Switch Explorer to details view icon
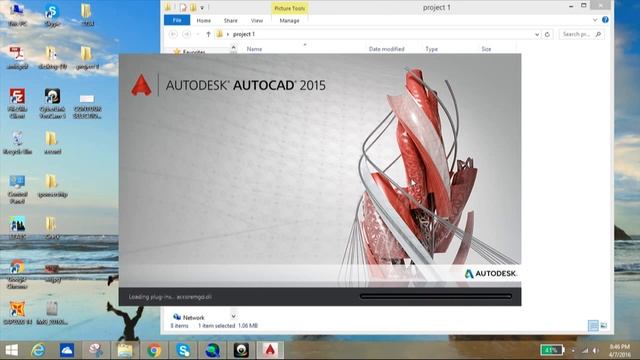 [593, 325]
